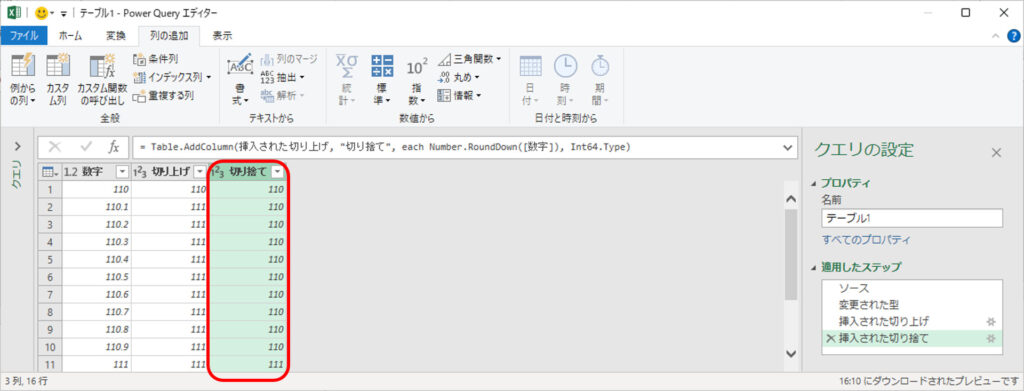Click the 期間 duration tool
This screenshot has height=391, width=1024.
click(x=600, y=80)
